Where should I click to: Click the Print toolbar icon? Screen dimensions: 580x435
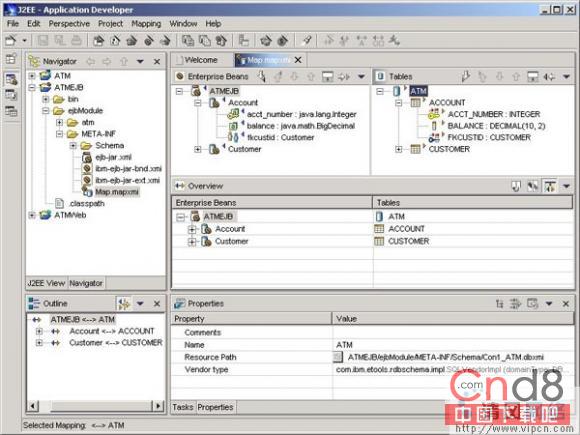pos(76,40)
